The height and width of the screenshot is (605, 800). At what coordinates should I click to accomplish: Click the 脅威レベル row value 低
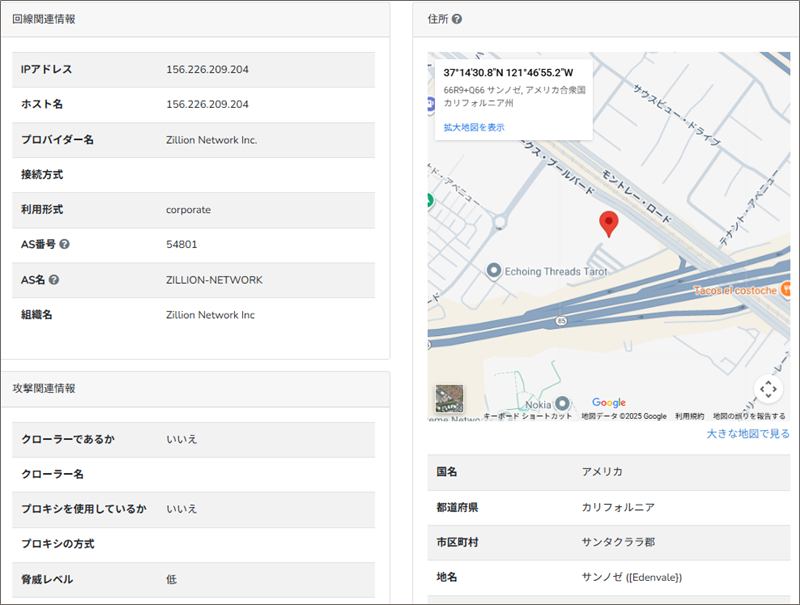point(173,580)
